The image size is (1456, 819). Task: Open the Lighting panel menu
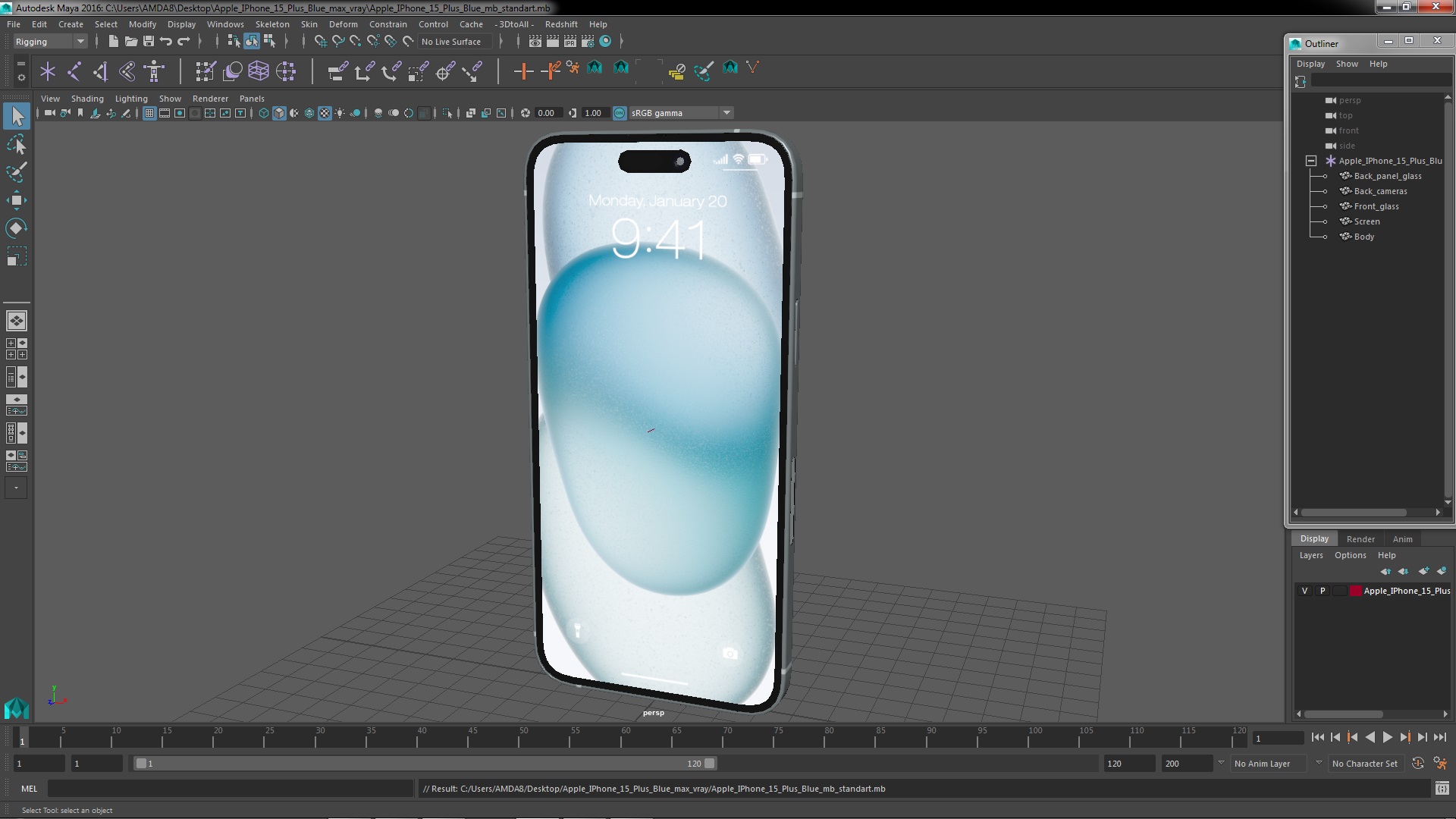coord(131,99)
